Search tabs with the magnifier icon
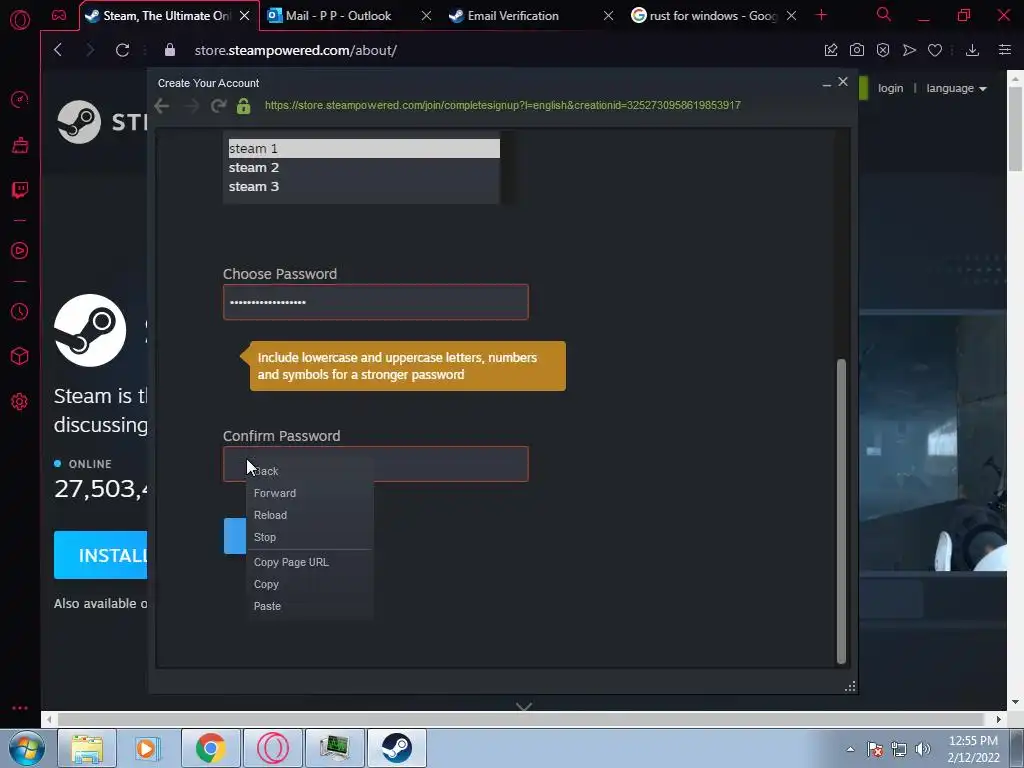1024x768 pixels. click(x=884, y=14)
